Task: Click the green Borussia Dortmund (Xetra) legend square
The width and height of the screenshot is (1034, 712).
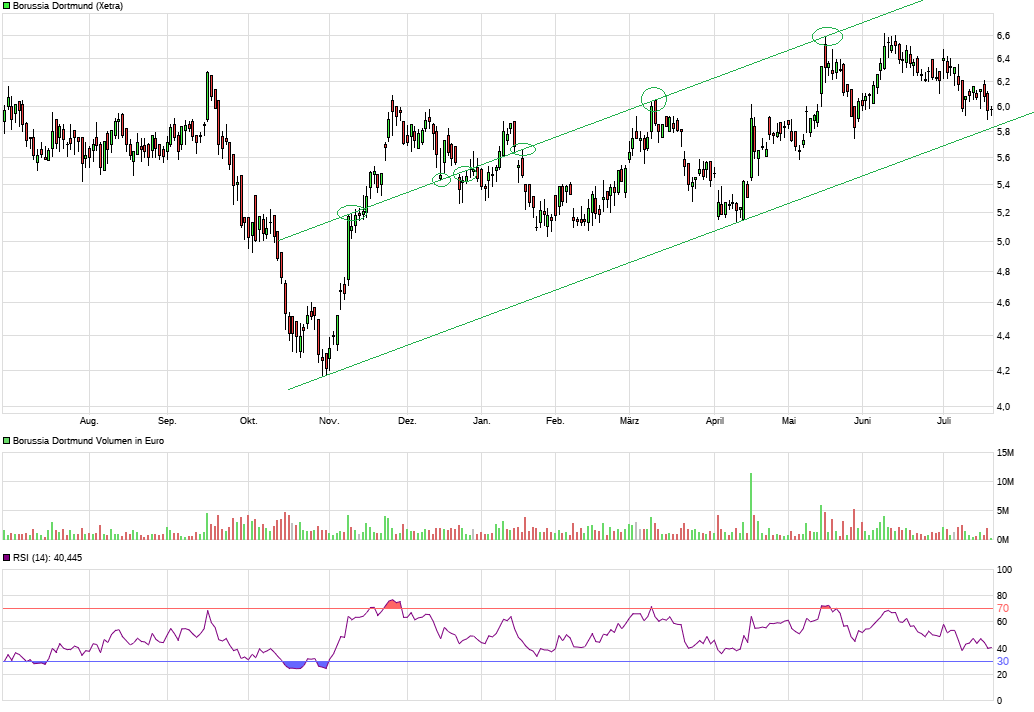Action: pos(6,6)
